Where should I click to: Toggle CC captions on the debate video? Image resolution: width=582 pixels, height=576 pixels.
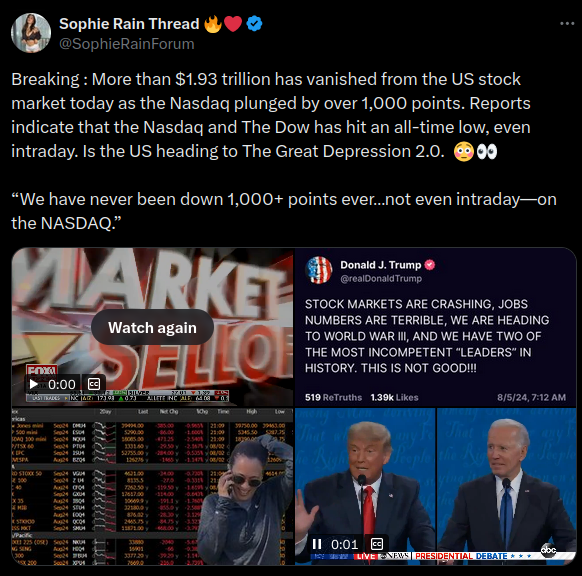[x=377, y=544]
